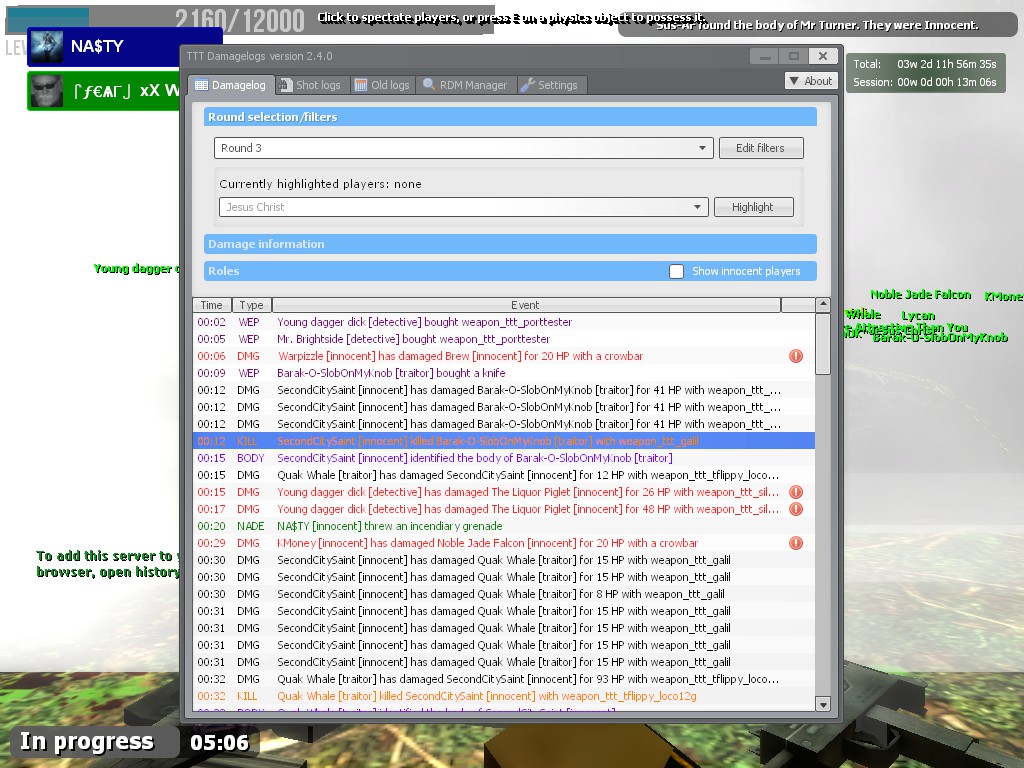Select Mr. Brightside bought porttester row

coord(504,339)
